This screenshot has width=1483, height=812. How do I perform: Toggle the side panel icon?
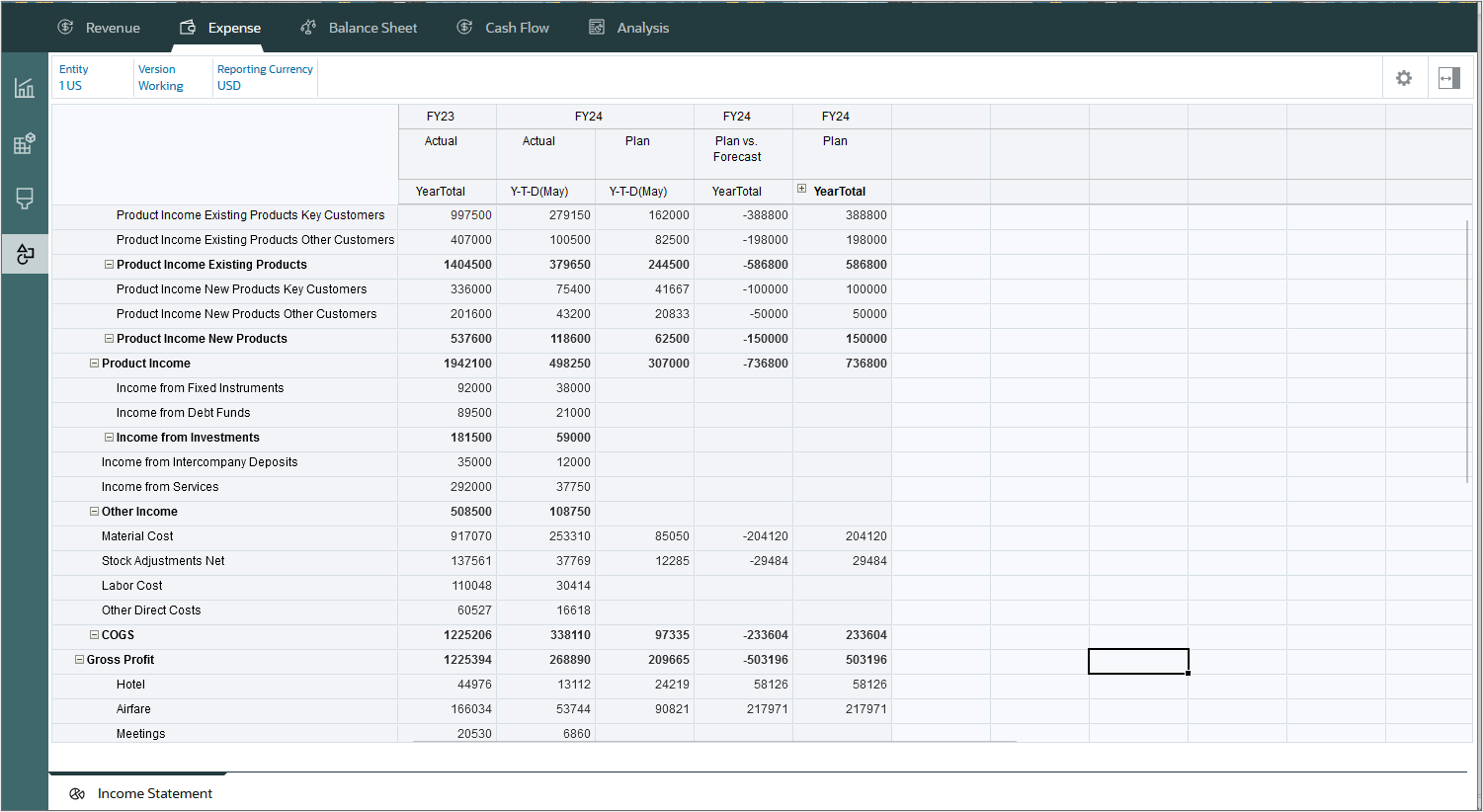(x=1449, y=78)
